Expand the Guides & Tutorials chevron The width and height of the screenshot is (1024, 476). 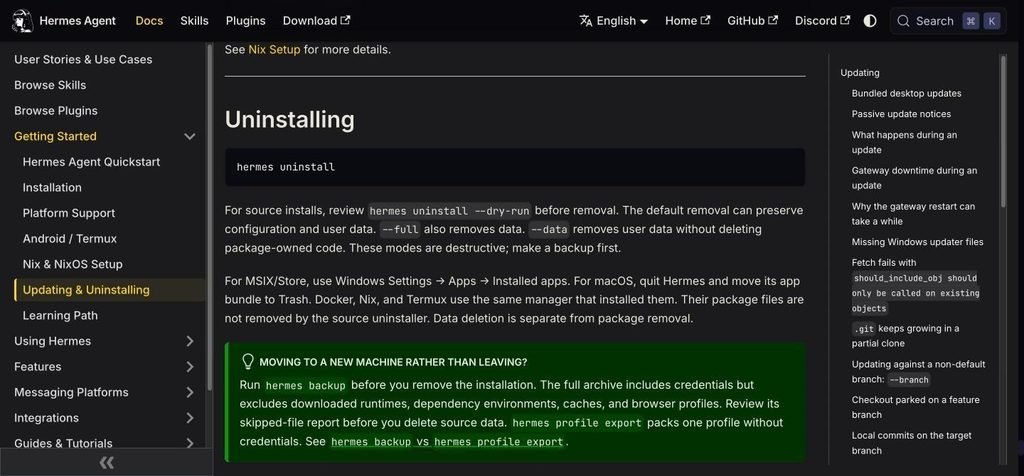point(189,443)
